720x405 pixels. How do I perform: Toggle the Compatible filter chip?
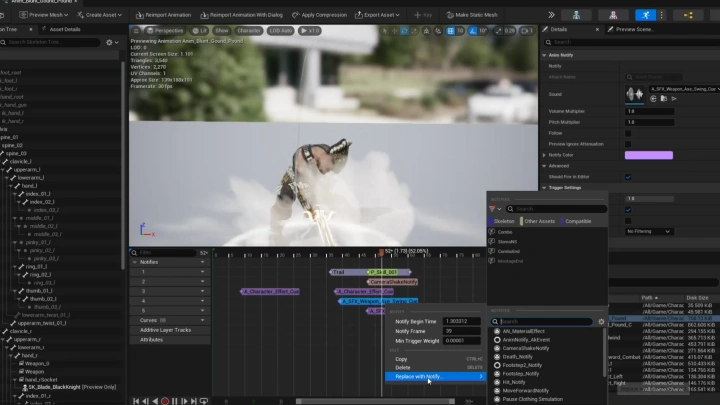pos(576,221)
